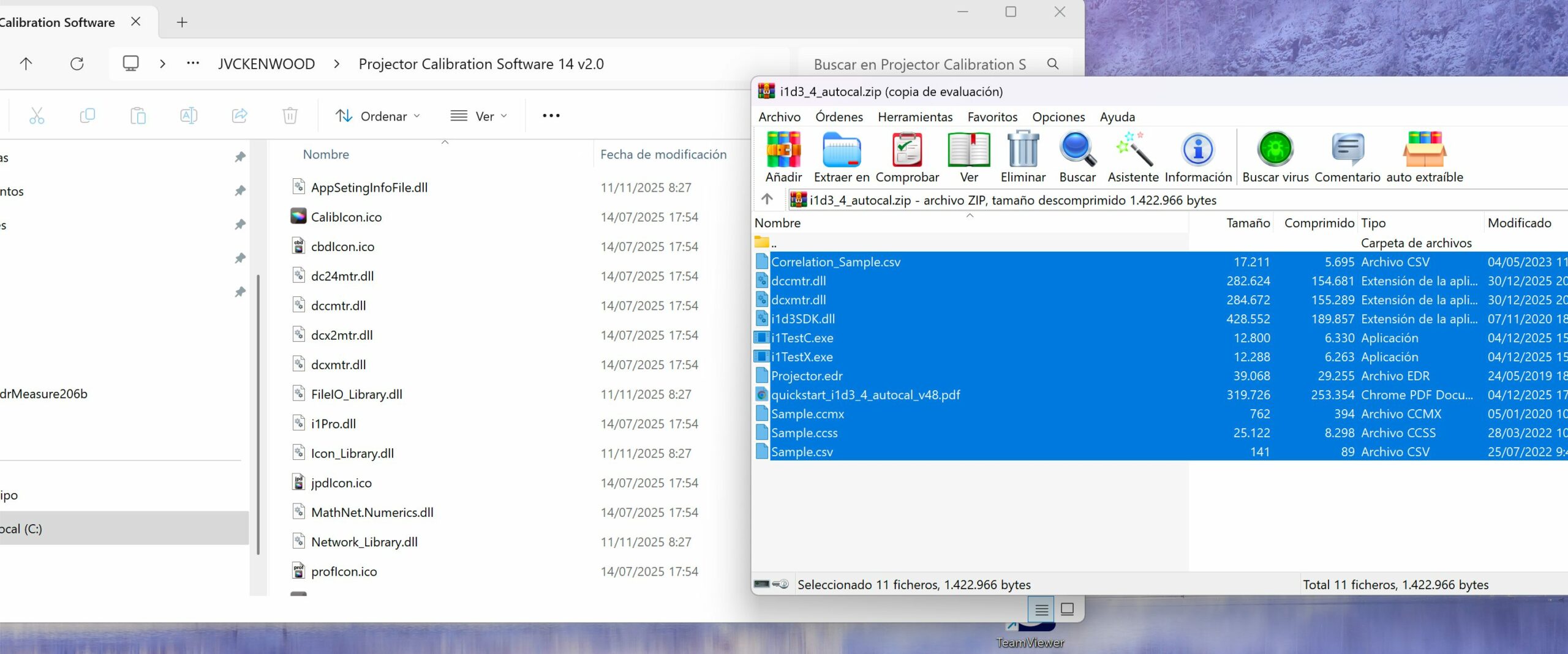Select MathNet.Numerics.dll in Explorer
This screenshot has width=1568, height=654.
point(372,512)
